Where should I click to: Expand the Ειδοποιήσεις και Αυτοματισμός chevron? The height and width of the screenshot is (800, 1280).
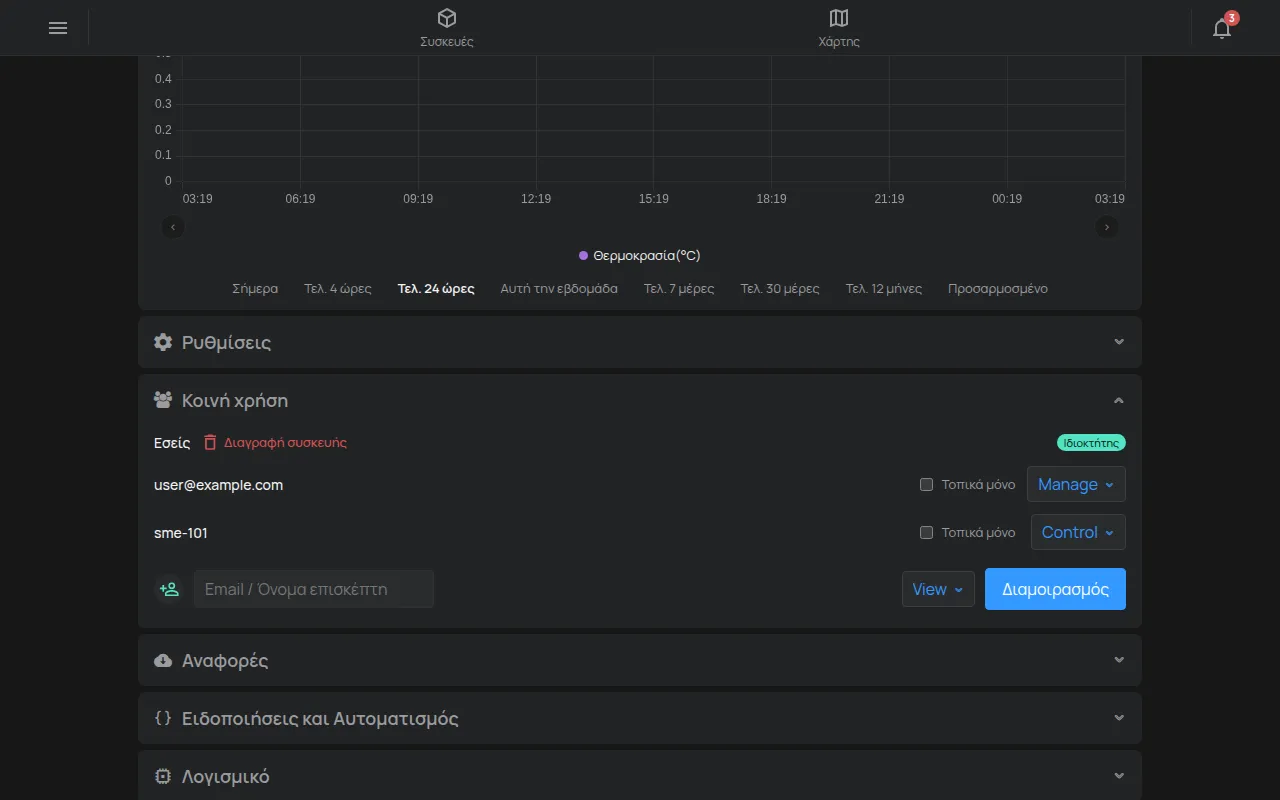1119,718
